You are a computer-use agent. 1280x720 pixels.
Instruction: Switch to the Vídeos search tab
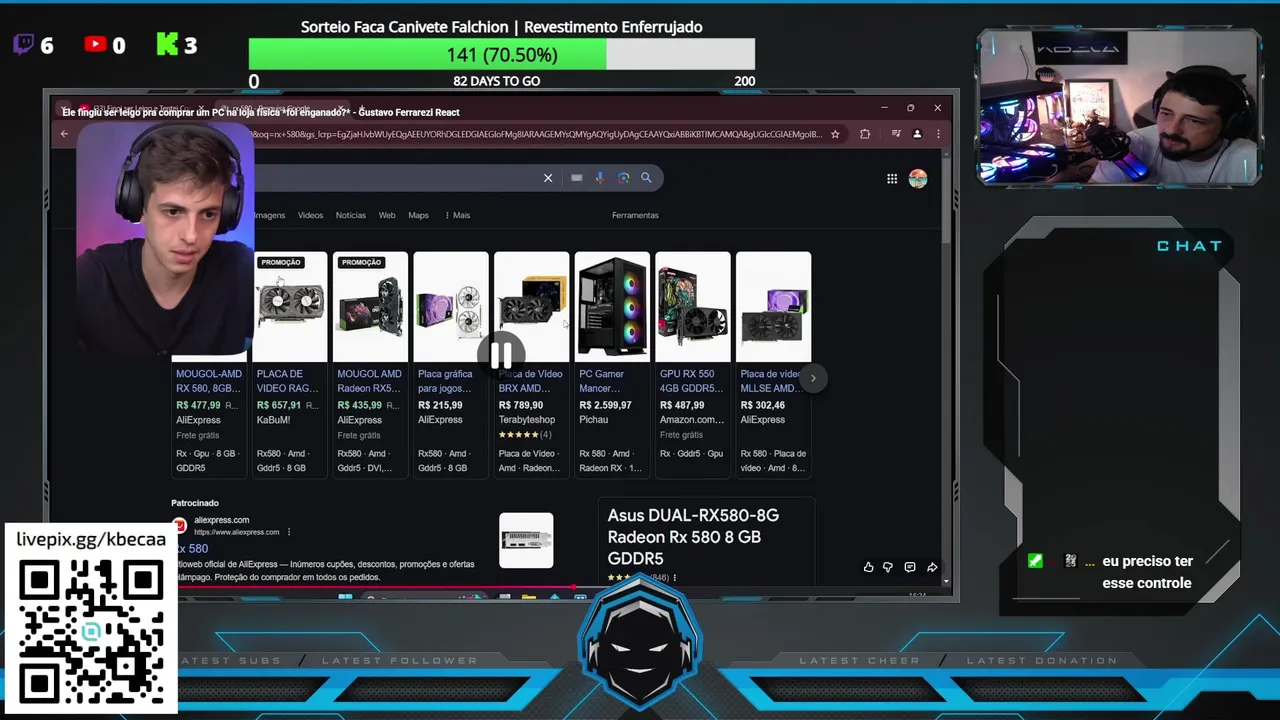pos(311,215)
